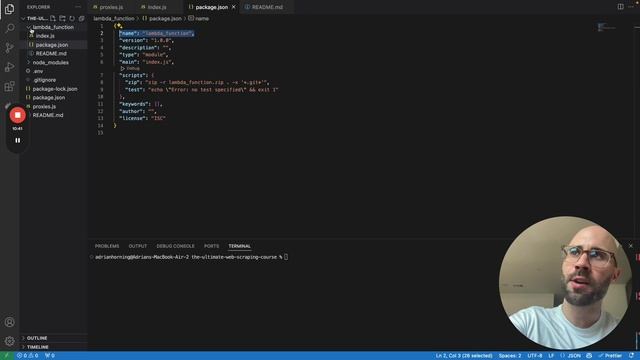Click the lightbulb code action icon
The height and width of the screenshot is (360, 640).
point(120,26)
